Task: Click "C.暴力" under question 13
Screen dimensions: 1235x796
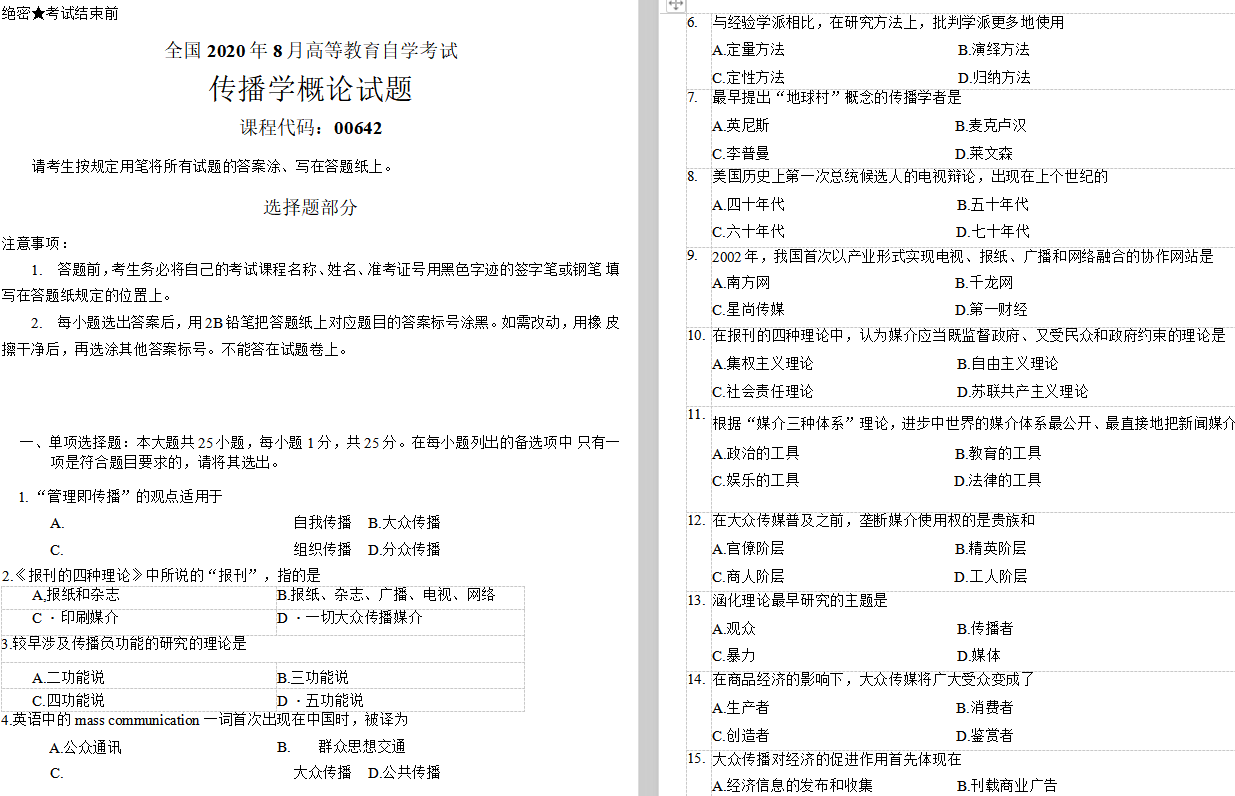Action: tap(734, 656)
